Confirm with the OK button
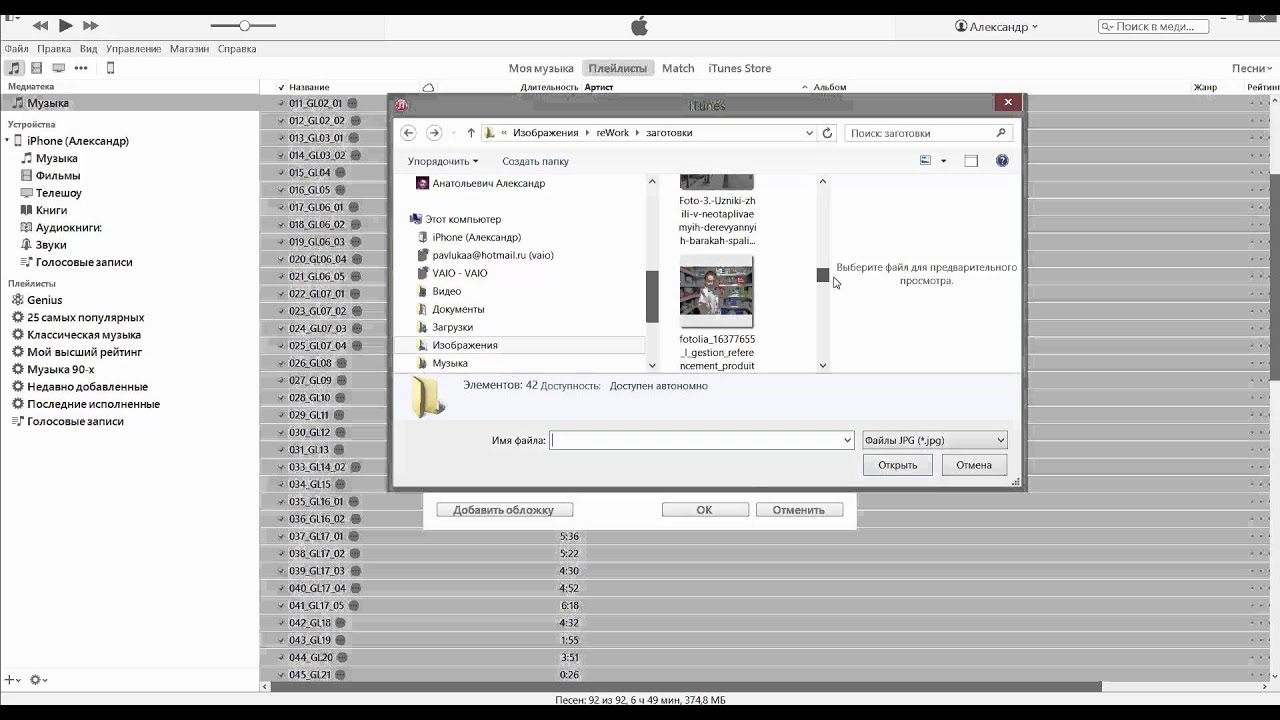Viewport: 1280px width, 720px height. coord(705,510)
